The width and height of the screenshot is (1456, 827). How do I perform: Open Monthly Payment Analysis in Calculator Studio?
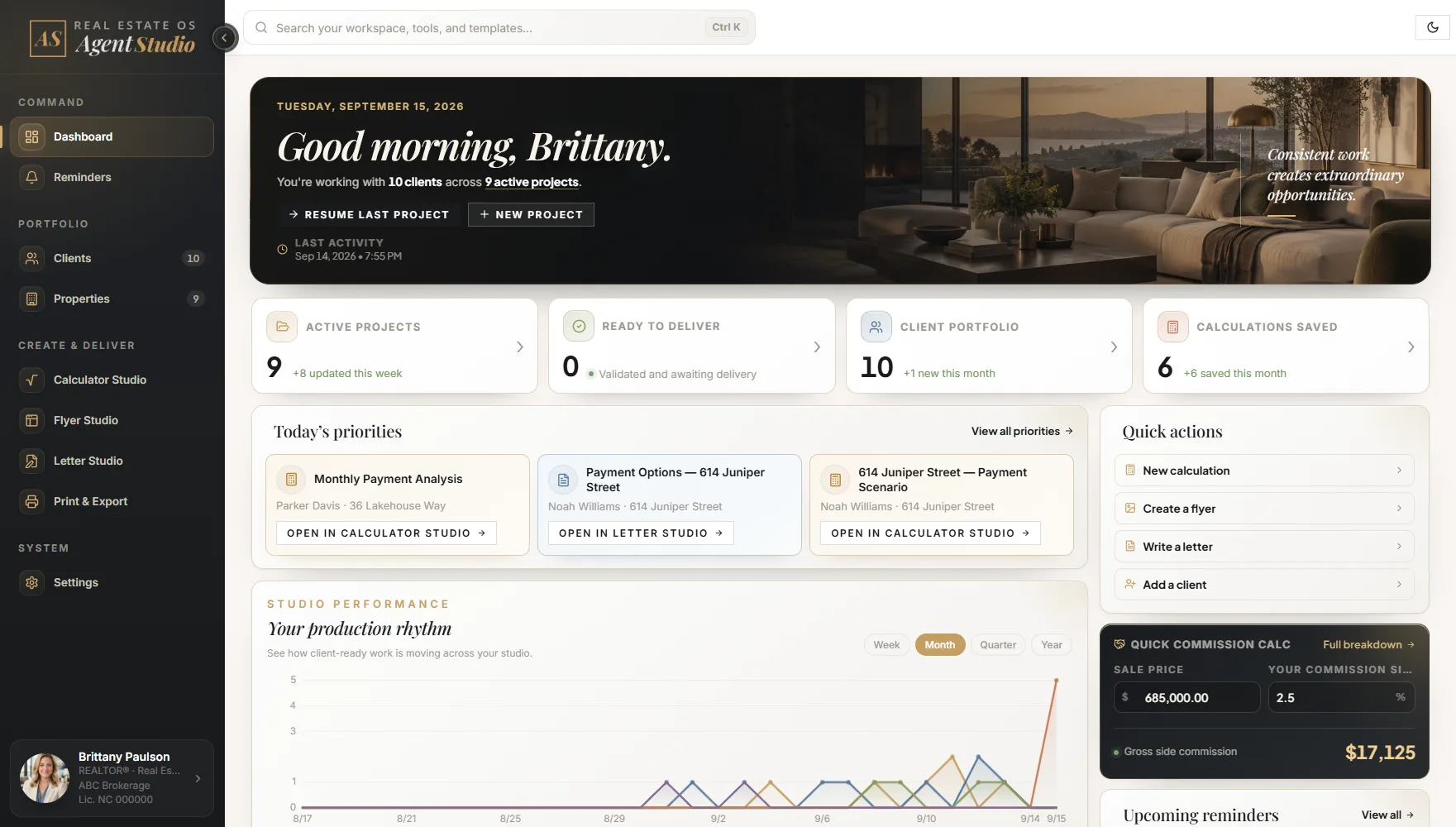point(386,533)
